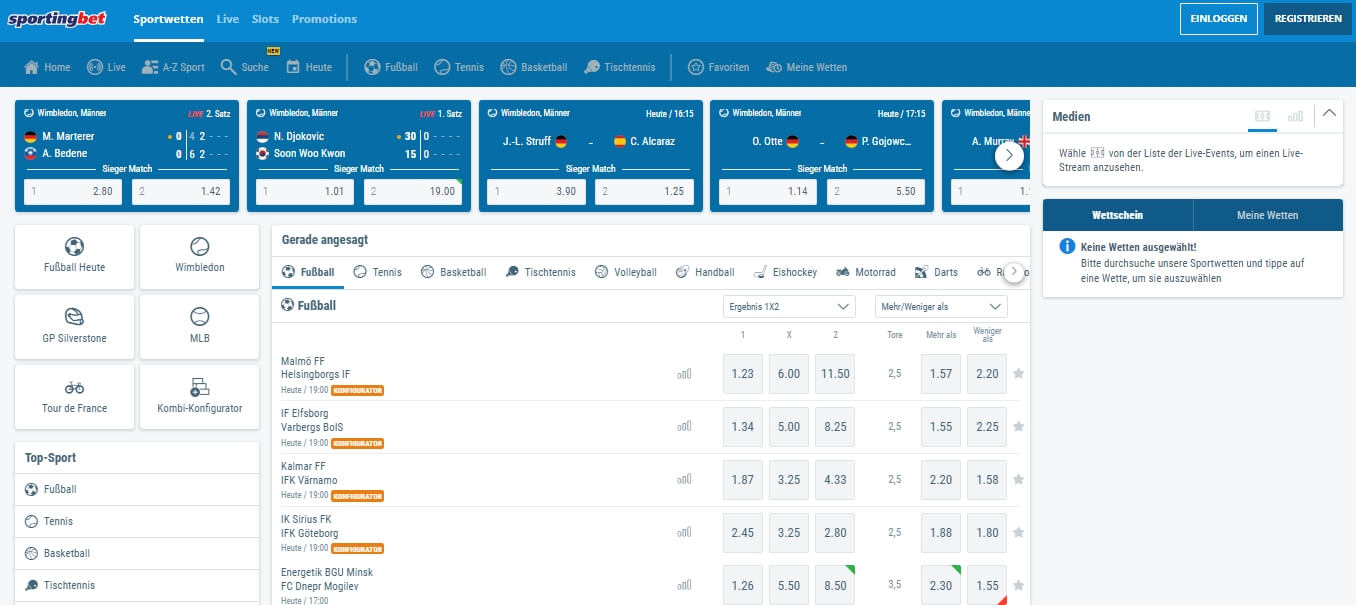The height and width of the screenshot is (605, 1356).
Task: Select the Tour de France tile
Action: [74, 397]
